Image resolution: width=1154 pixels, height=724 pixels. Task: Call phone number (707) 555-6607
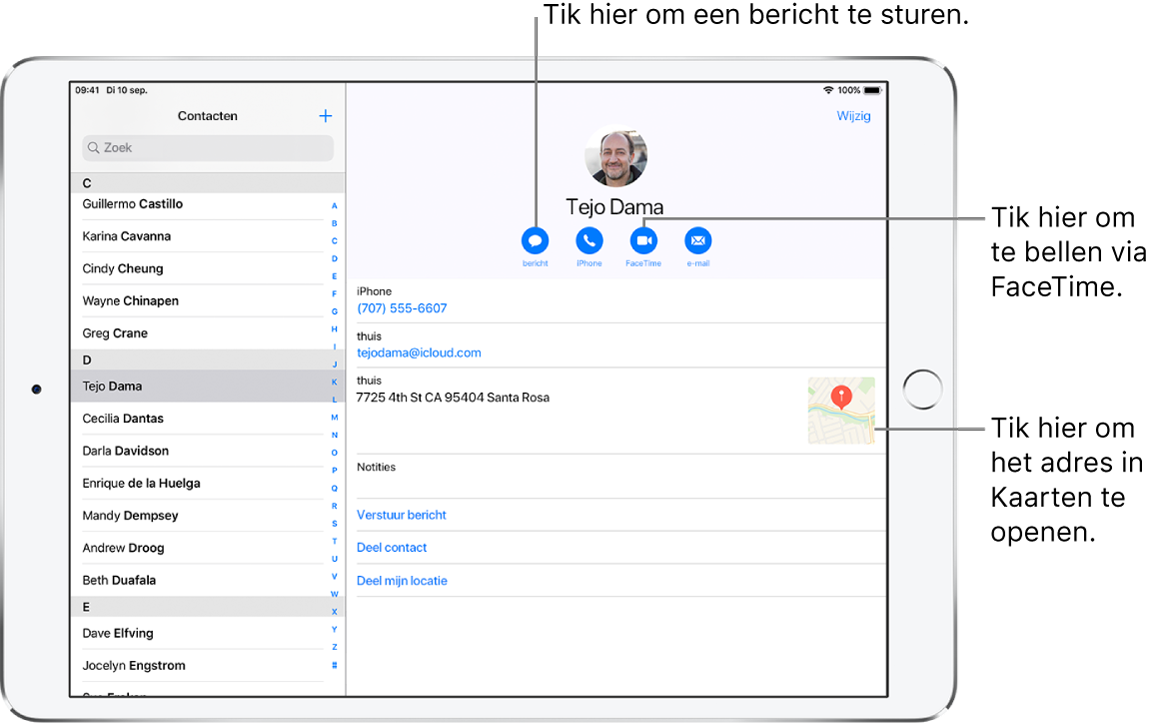(x=402, y=308)
